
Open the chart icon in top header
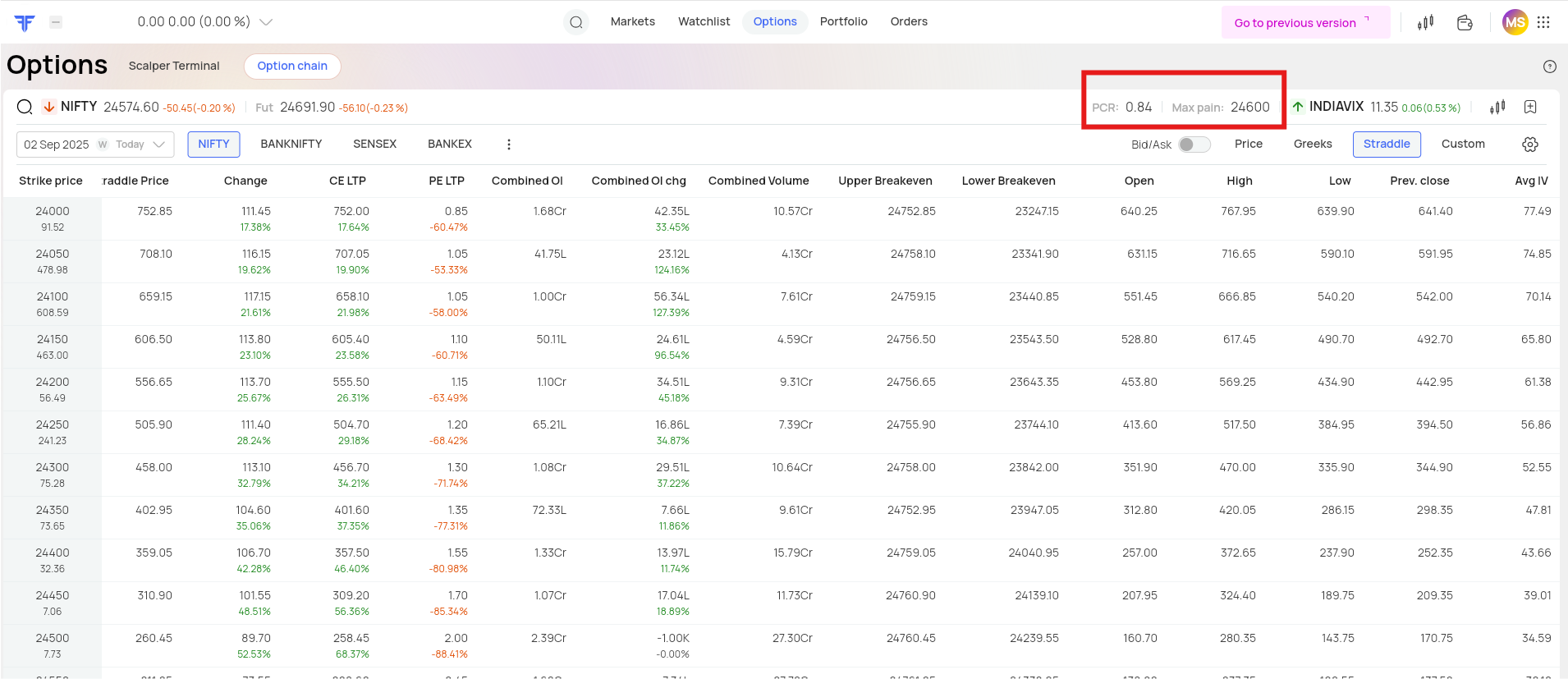click(1425, 22)
